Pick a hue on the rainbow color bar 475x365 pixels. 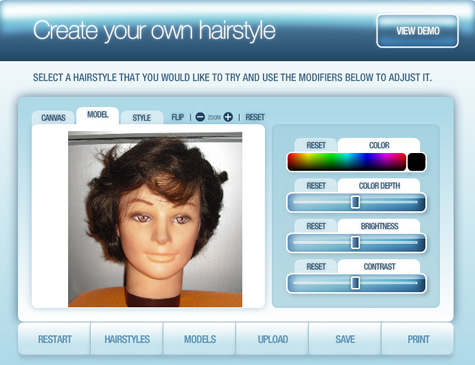[347, 162]
